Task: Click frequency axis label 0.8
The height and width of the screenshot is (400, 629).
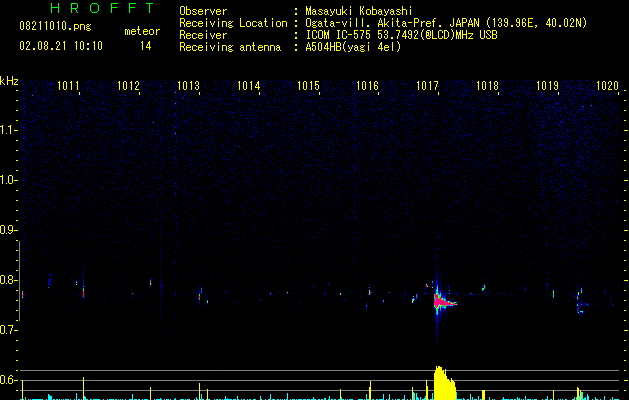Action: (x=8, y=280)
